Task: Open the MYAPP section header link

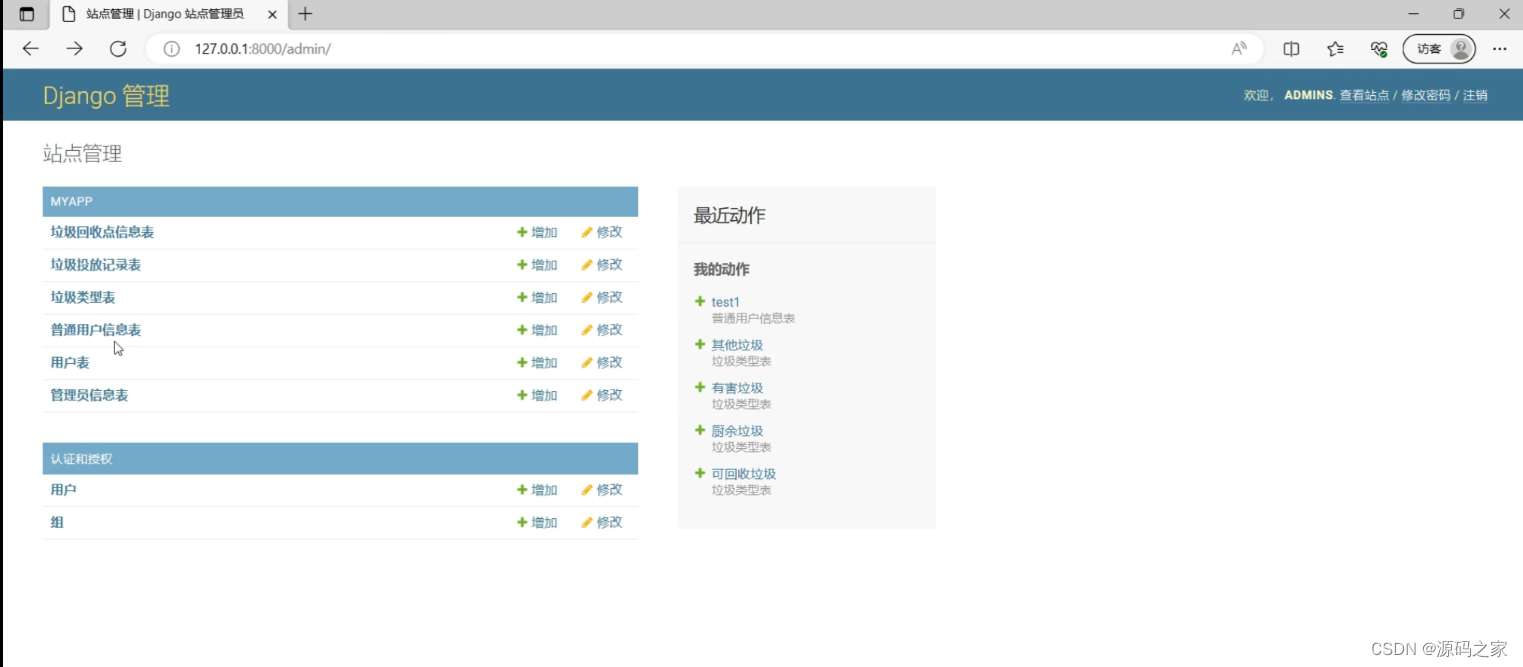Action: 71,201
